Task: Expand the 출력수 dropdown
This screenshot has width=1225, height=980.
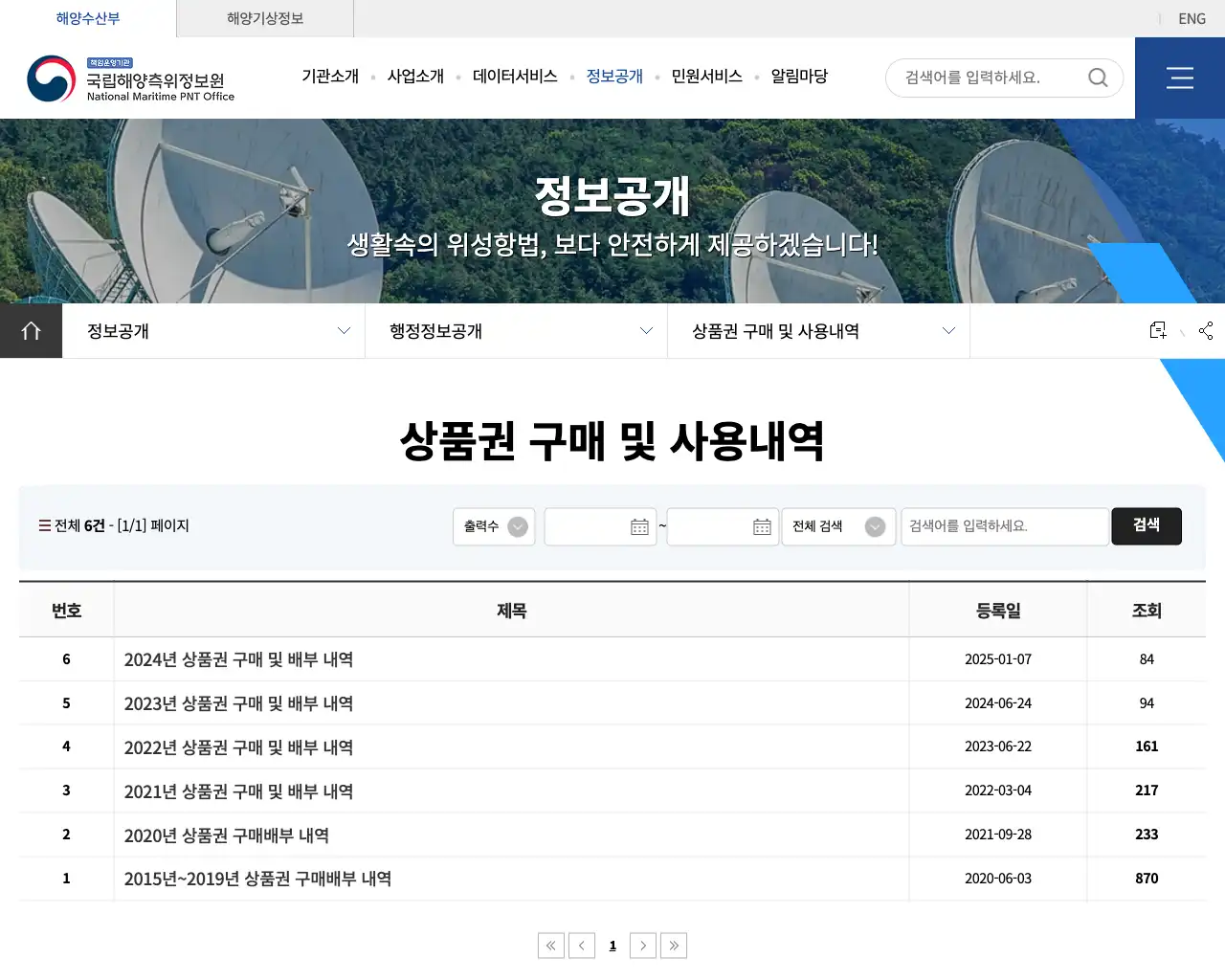Action: point(494,526)
